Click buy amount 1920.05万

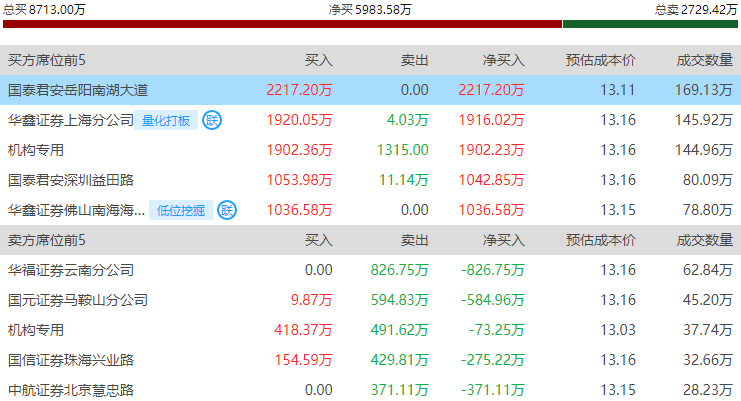(299, 120)
